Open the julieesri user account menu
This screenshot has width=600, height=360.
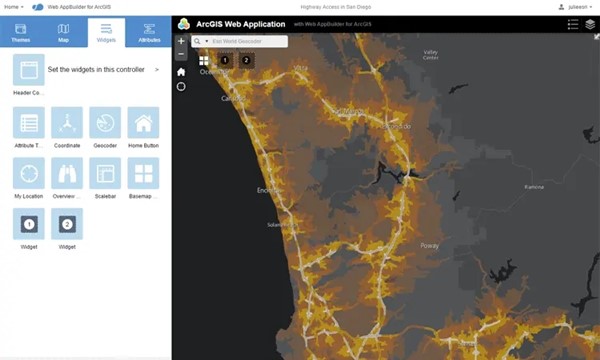[x=575, y=7]
